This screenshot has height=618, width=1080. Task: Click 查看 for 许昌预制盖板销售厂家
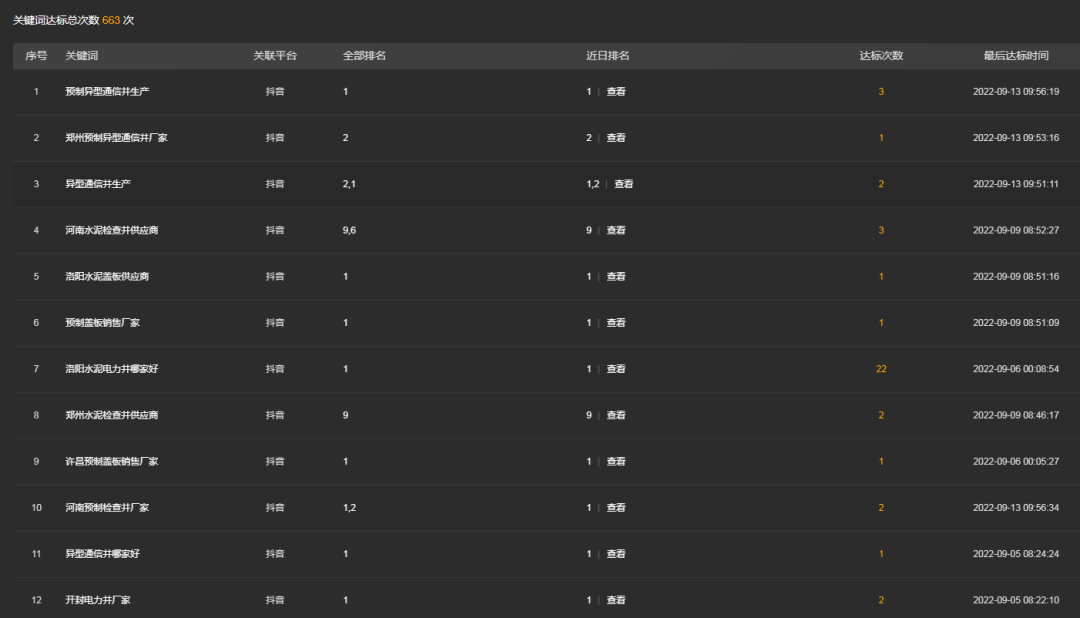point(616,462)
